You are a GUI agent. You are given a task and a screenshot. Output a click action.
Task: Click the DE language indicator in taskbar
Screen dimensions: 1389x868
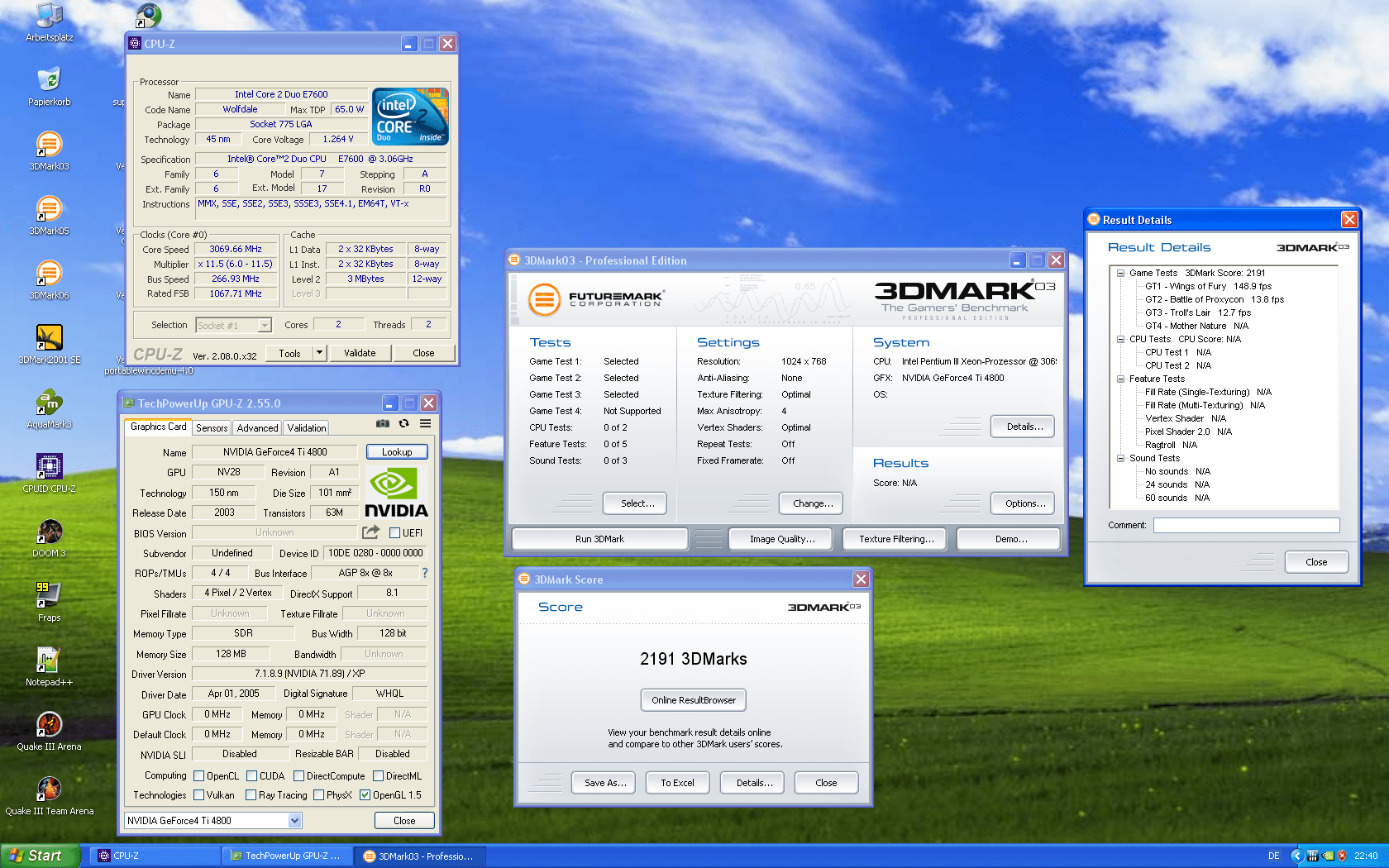click(1274, 856)
